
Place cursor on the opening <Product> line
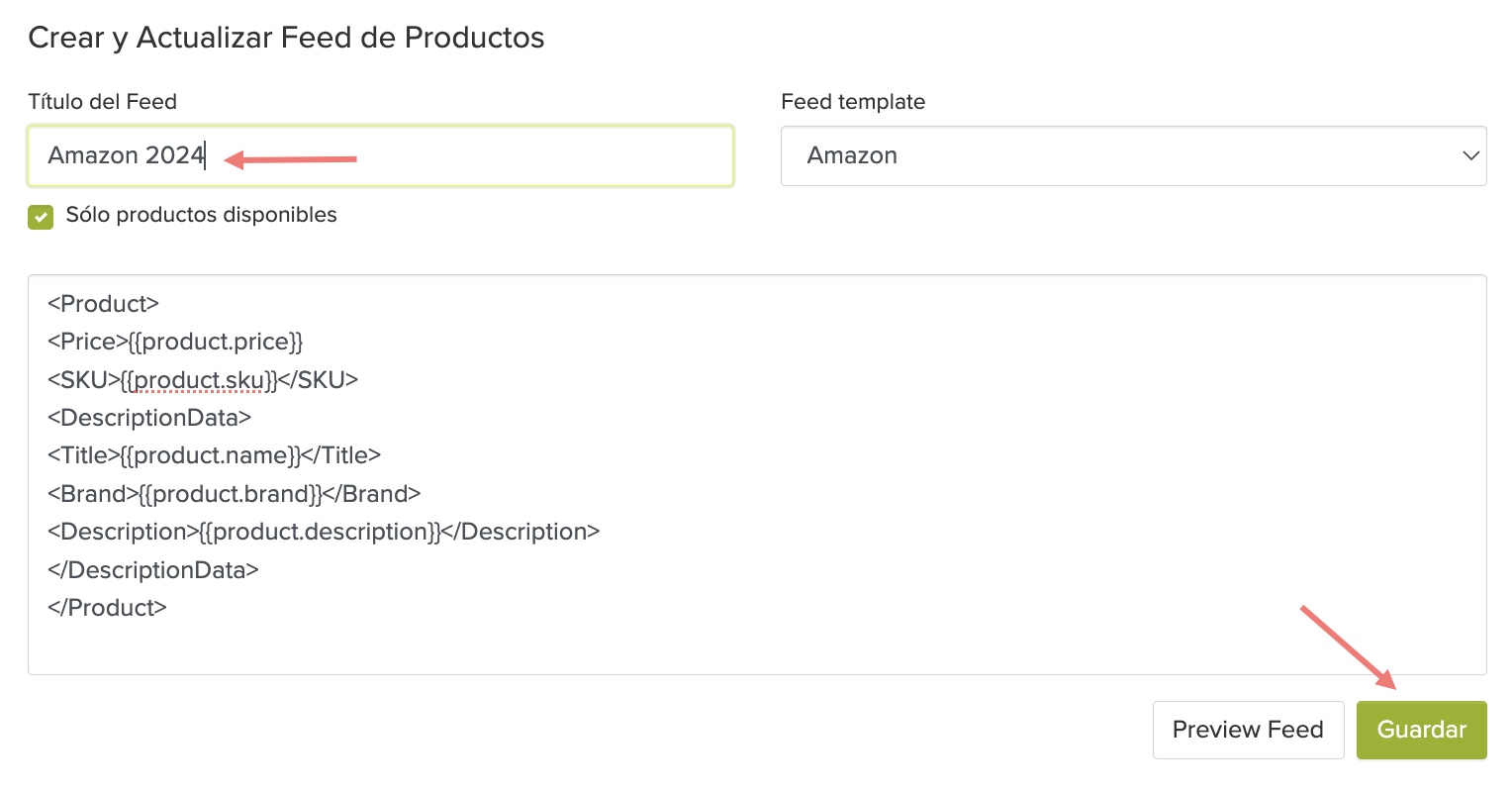[x=103, y=304]
